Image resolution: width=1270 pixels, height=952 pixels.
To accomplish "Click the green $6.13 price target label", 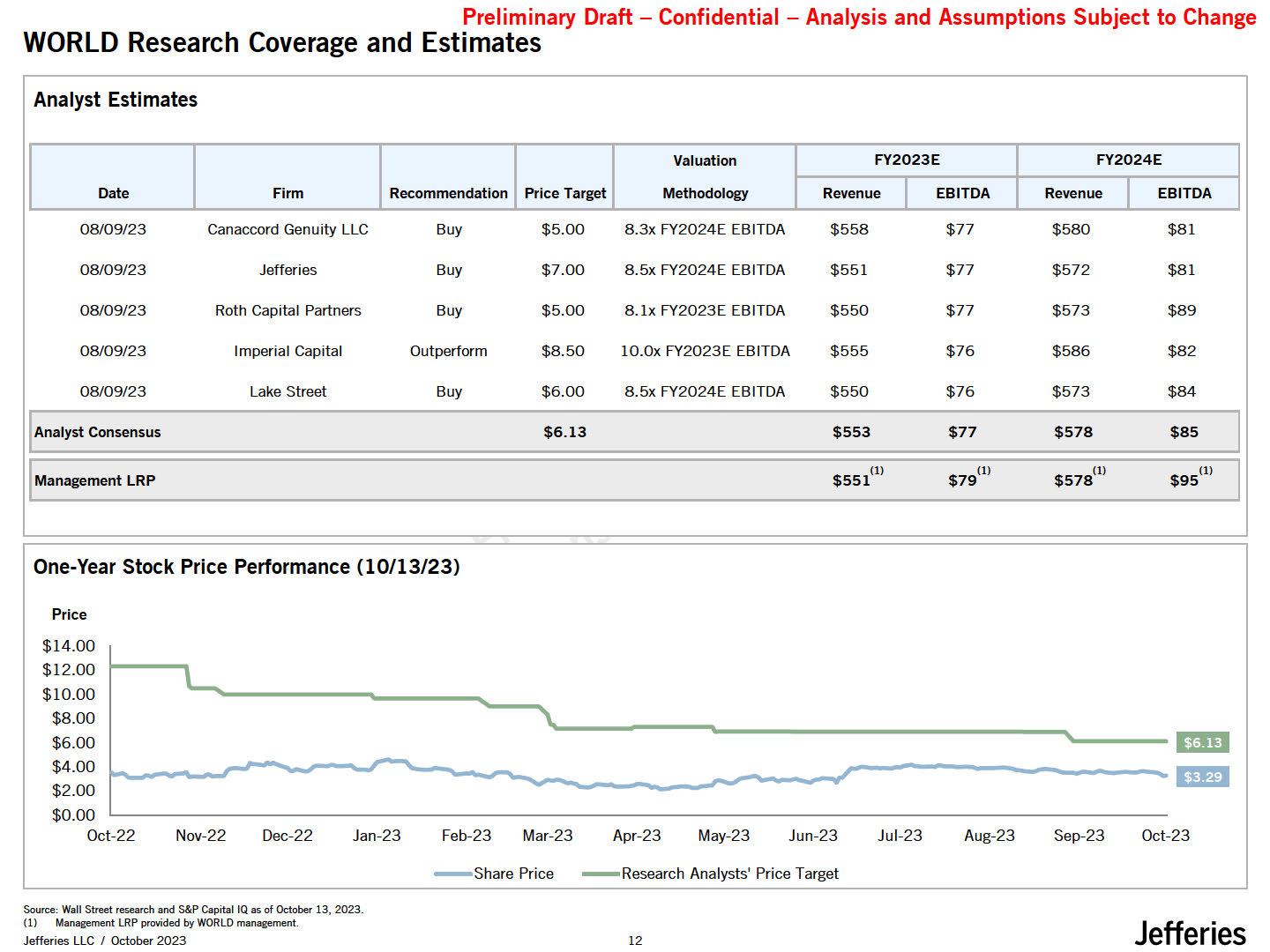I will [1202, 742].
